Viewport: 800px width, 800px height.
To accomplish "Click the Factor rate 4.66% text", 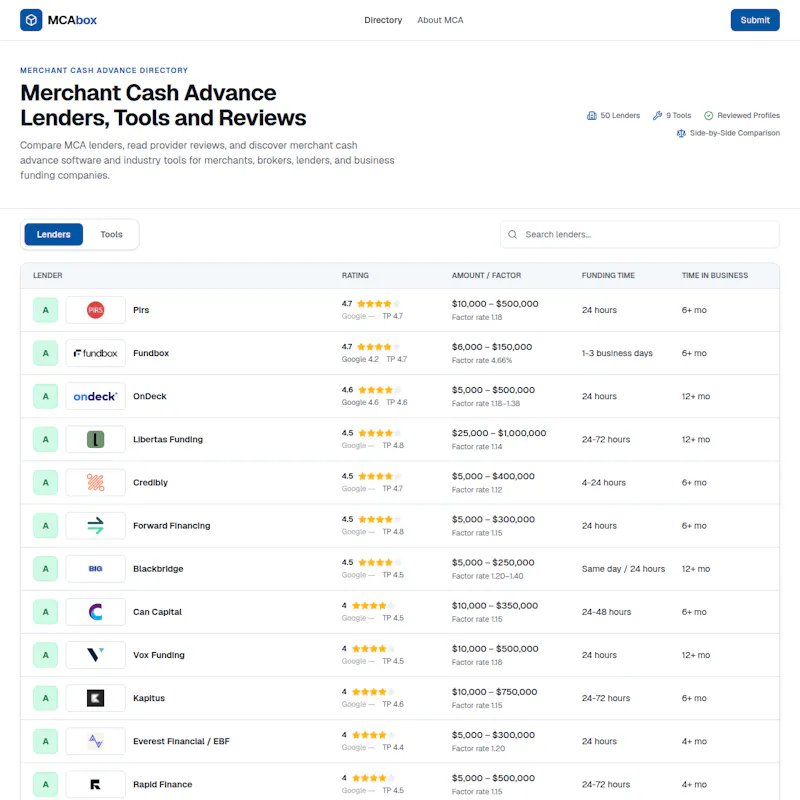I will [482, 360].
